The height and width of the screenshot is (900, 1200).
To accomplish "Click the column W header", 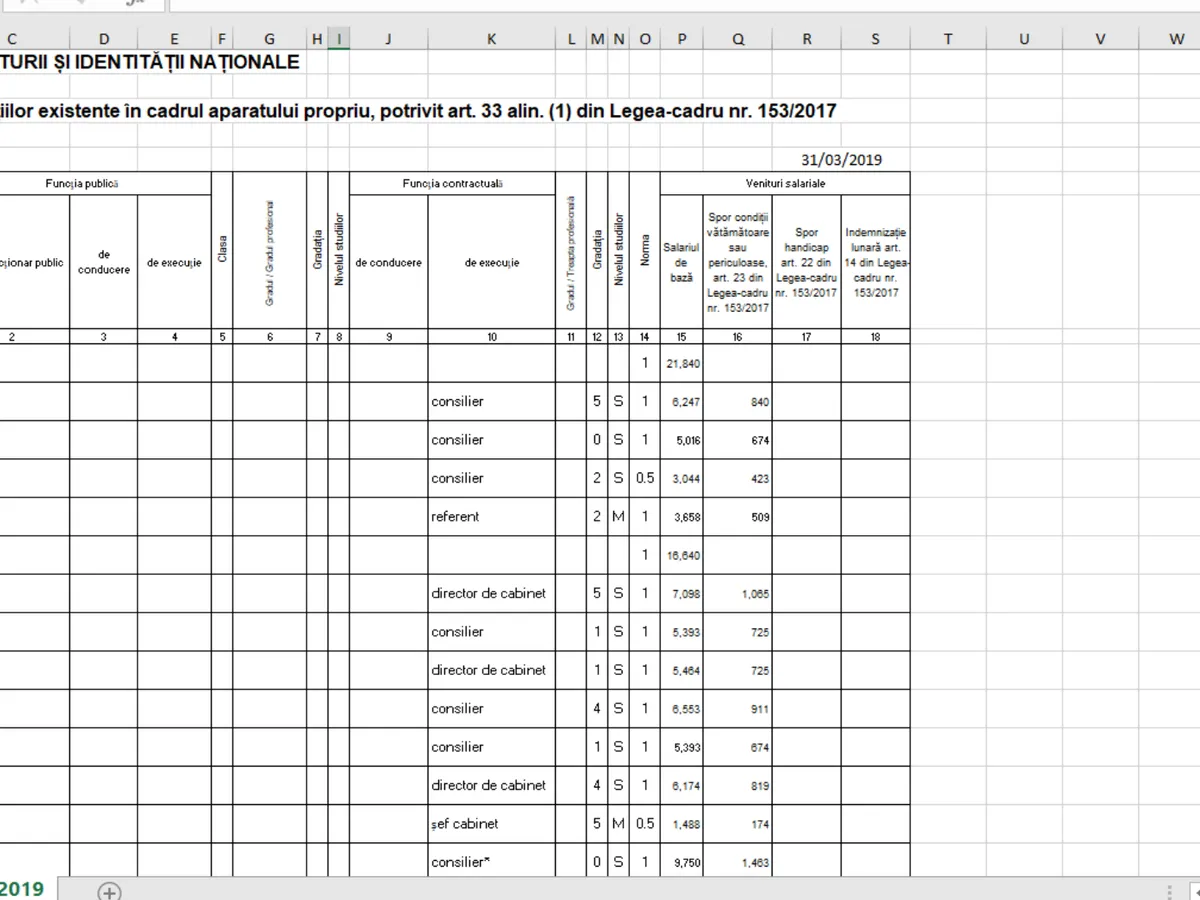I will point(1176,39).
